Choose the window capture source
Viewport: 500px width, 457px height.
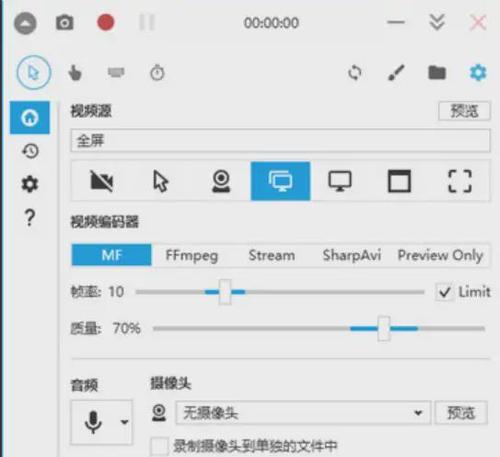399,181
